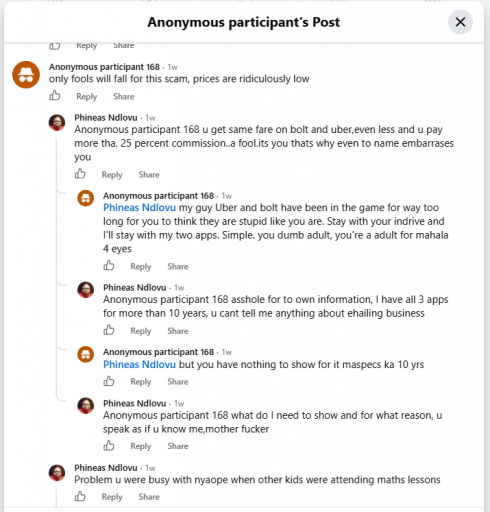Like the 'maspecs ka 10 yrs' reply
The width and height of the screenshot is (490, 512).
pyautogui.click(x=109, y=381)
